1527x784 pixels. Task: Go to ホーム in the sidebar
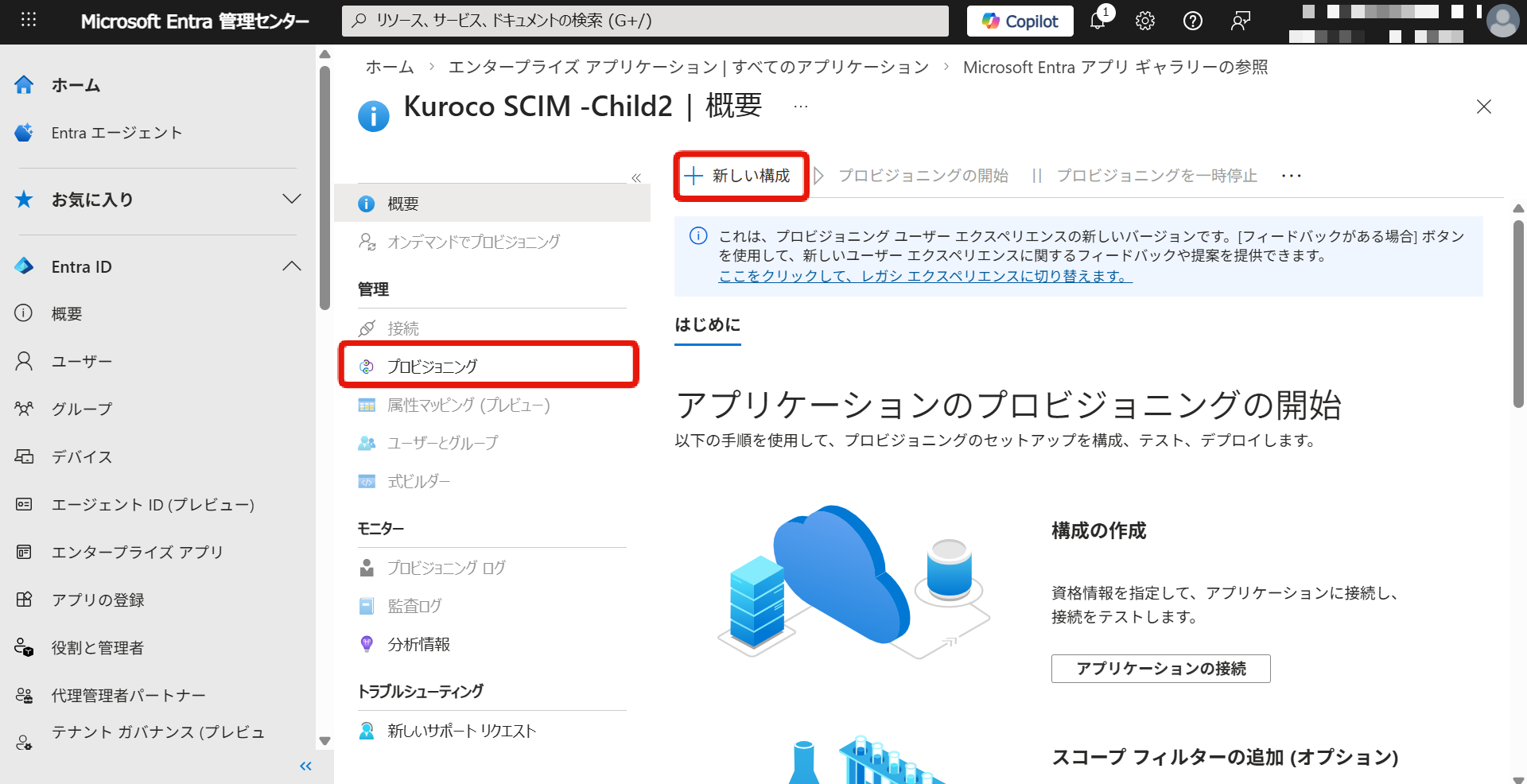pos(76,85)
